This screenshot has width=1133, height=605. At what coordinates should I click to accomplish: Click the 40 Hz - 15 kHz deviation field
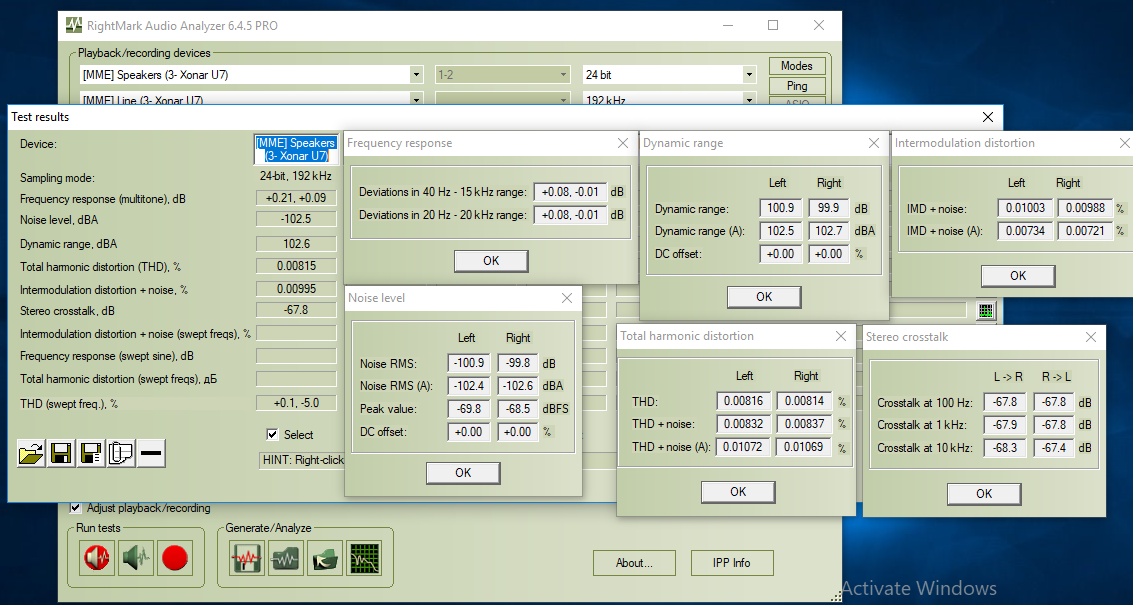point(571,192)
